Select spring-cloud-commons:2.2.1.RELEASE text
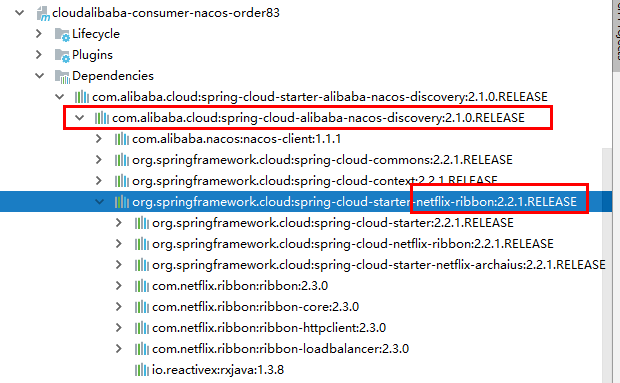 click(403, 160)
